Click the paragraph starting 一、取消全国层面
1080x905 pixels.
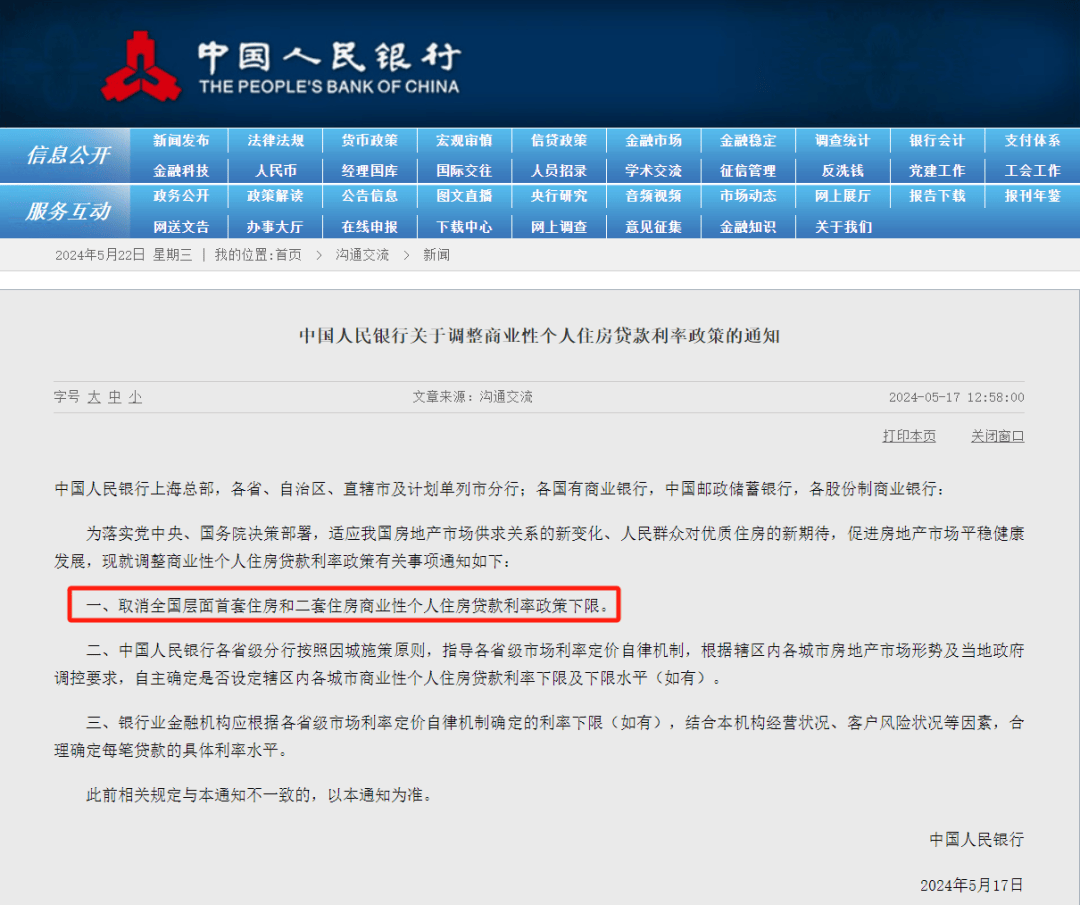point(348,605)
